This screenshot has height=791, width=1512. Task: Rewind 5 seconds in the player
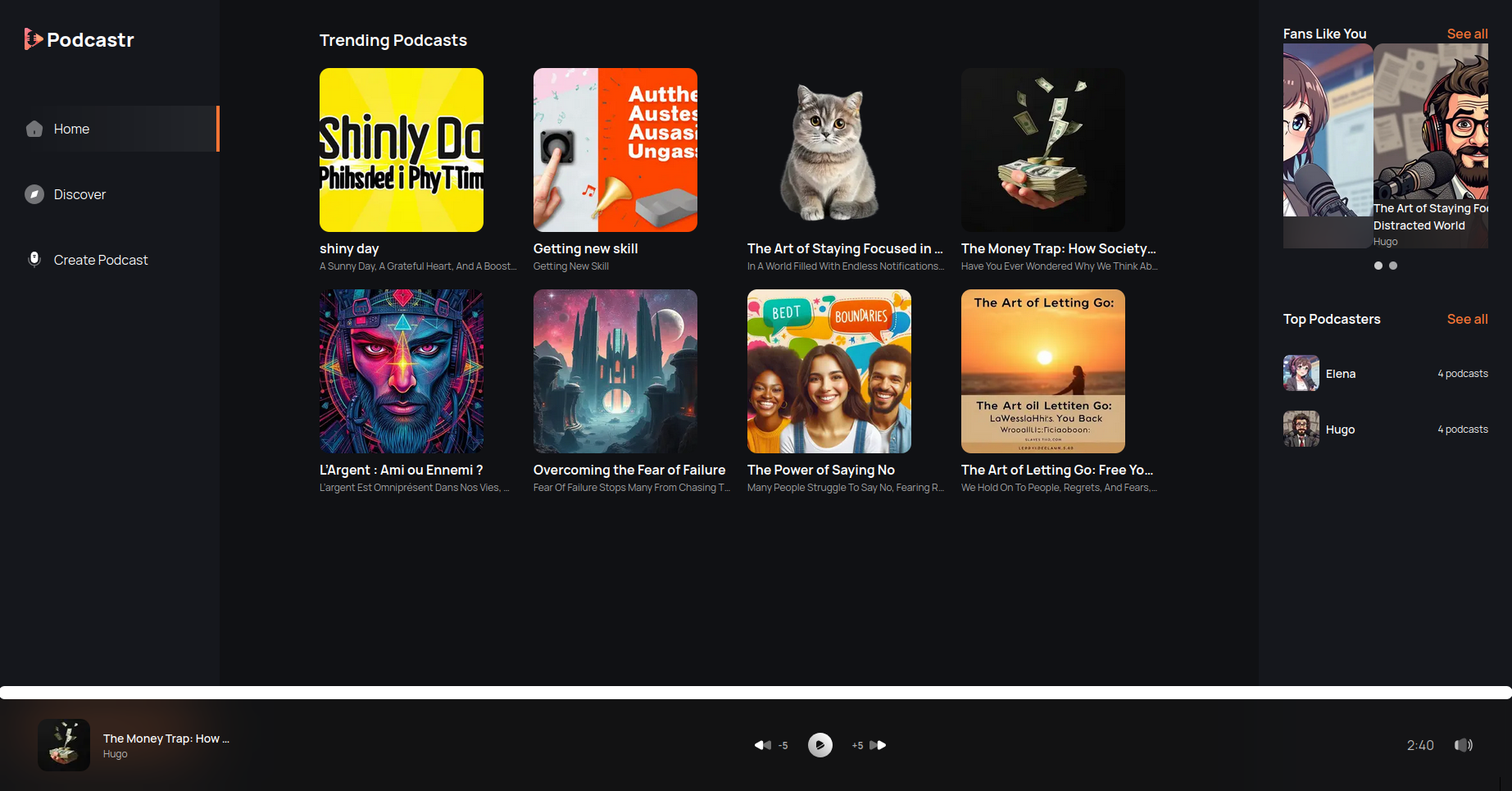(x=763, y=745)
